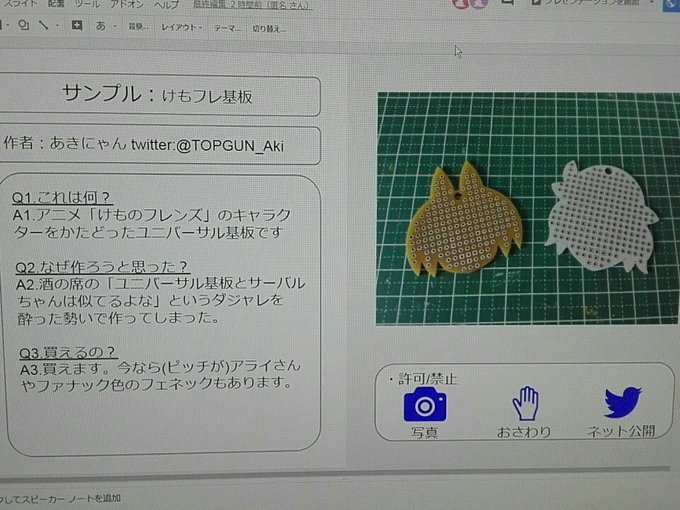Click the add comment icon
This screenshot has width=680, height=510.
(77, 26)
